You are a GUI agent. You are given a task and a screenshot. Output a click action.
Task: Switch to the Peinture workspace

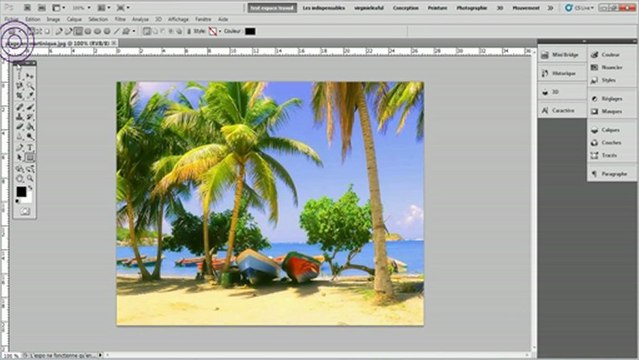tap(437, 8)
